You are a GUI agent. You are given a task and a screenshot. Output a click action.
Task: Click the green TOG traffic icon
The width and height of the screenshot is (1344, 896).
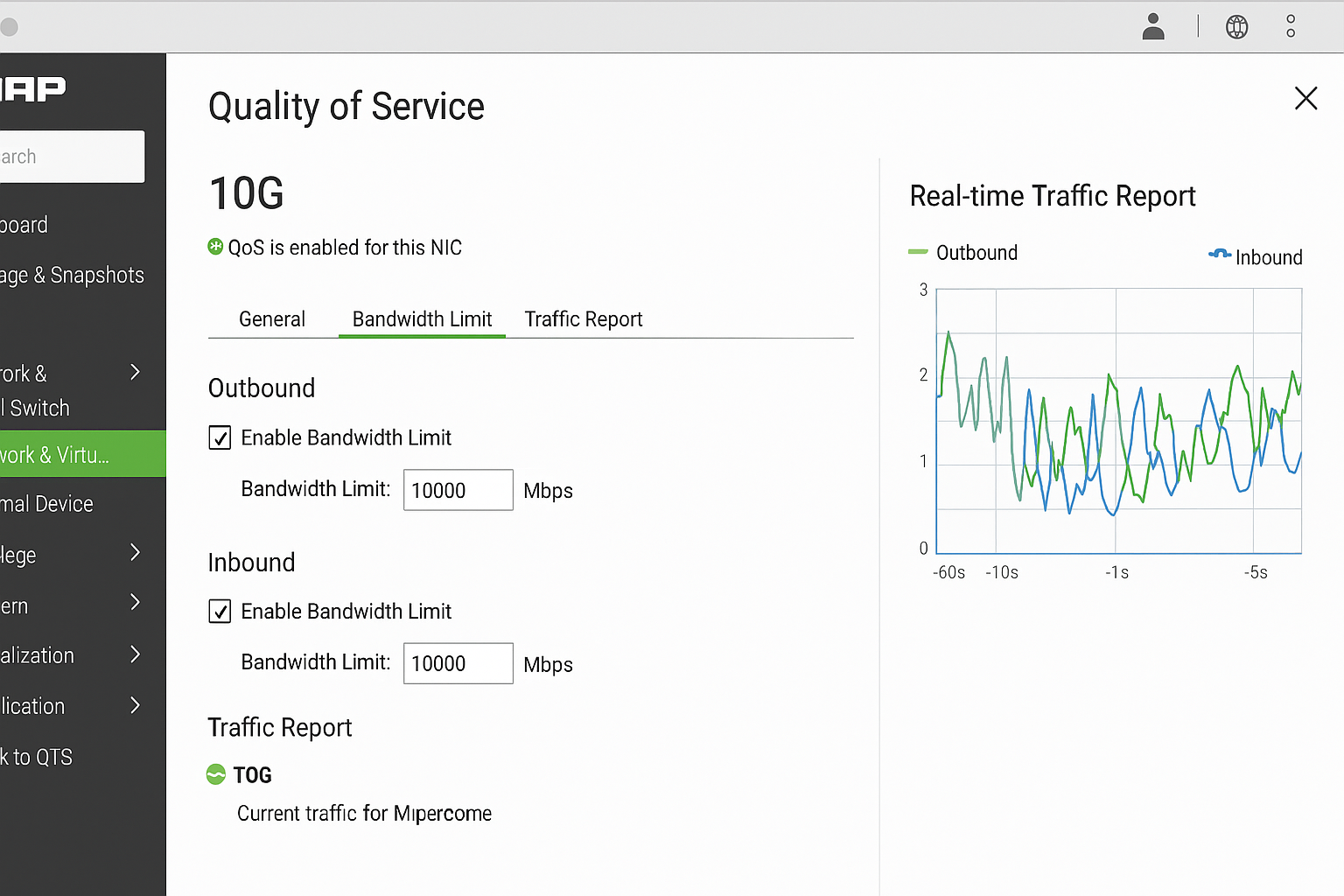216,774
